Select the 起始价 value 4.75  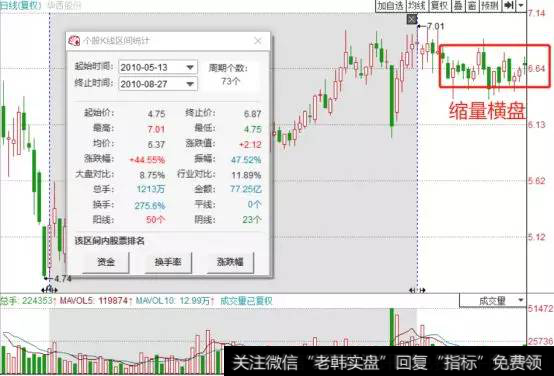pos(157,114)
